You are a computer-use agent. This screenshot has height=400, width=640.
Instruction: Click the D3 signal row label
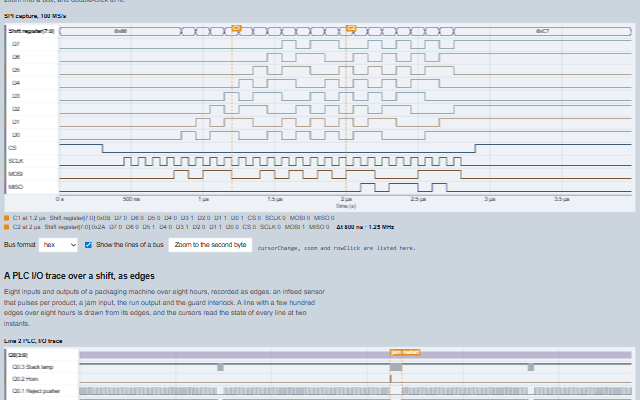tap(16, 96)
